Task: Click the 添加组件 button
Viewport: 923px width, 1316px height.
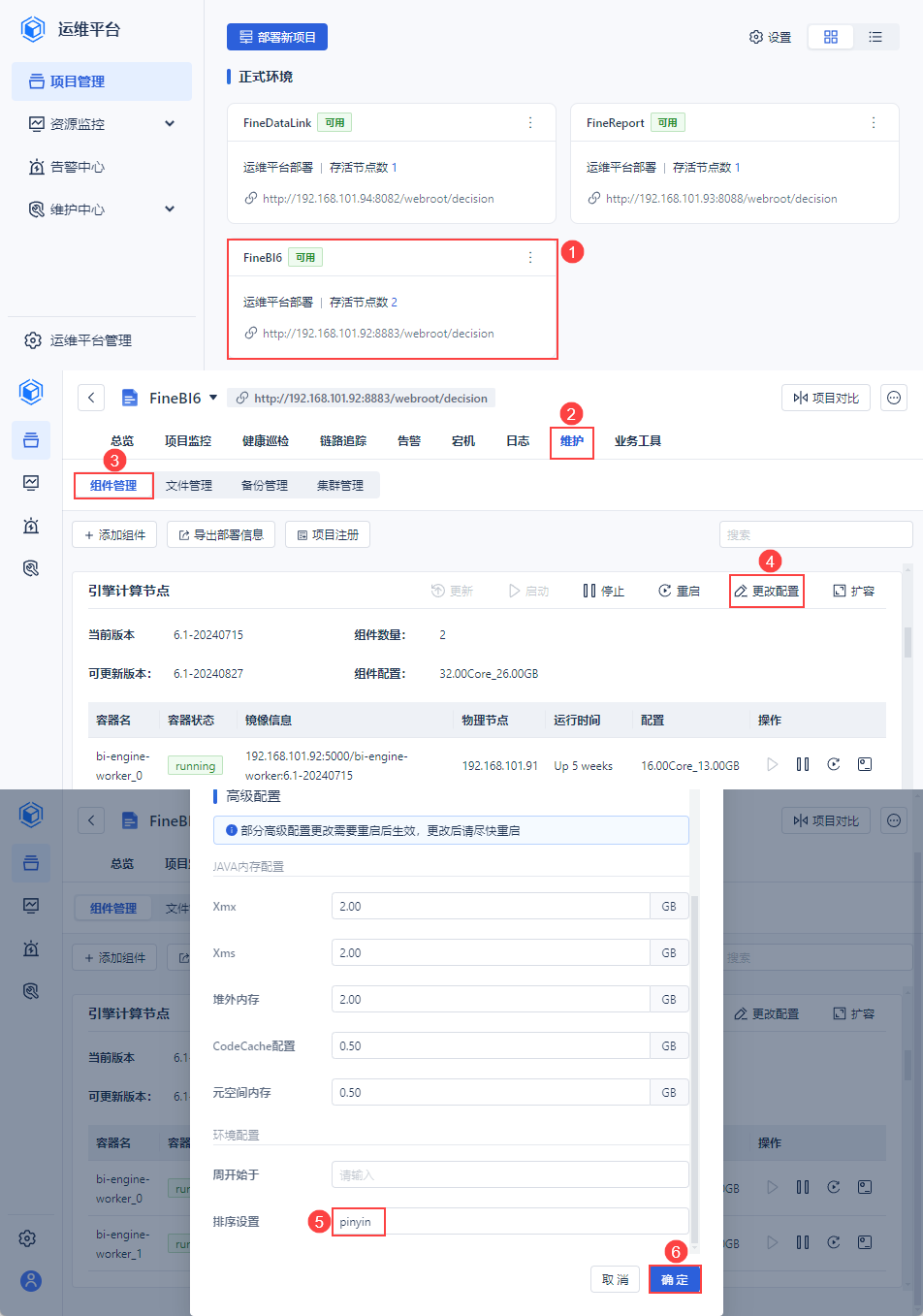Action: (114, 534)
